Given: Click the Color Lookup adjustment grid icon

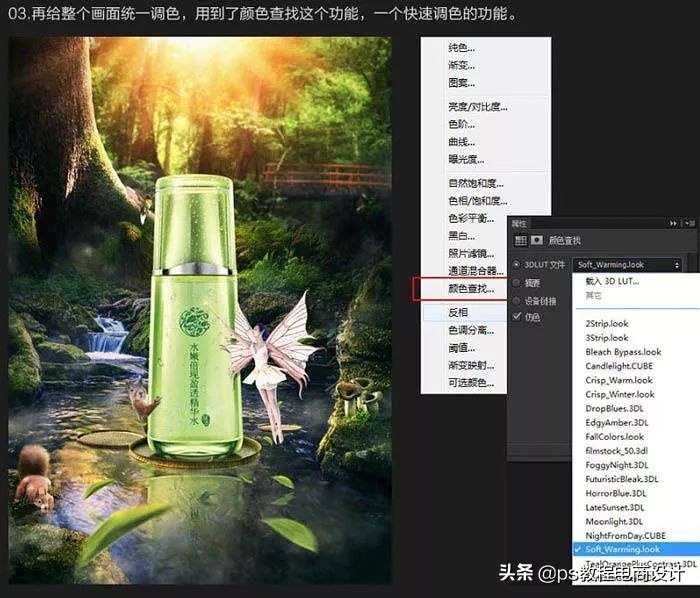Looking at the screenshot, I should 521,241.
